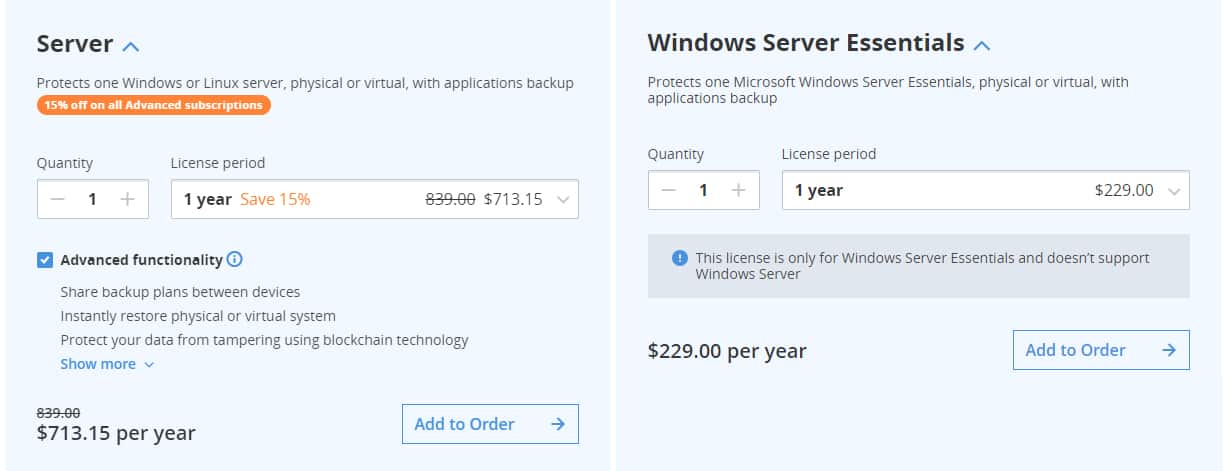Click the '$713.15 per year' total
This screenshot has height=471, width=1228.
coord(116,433)
